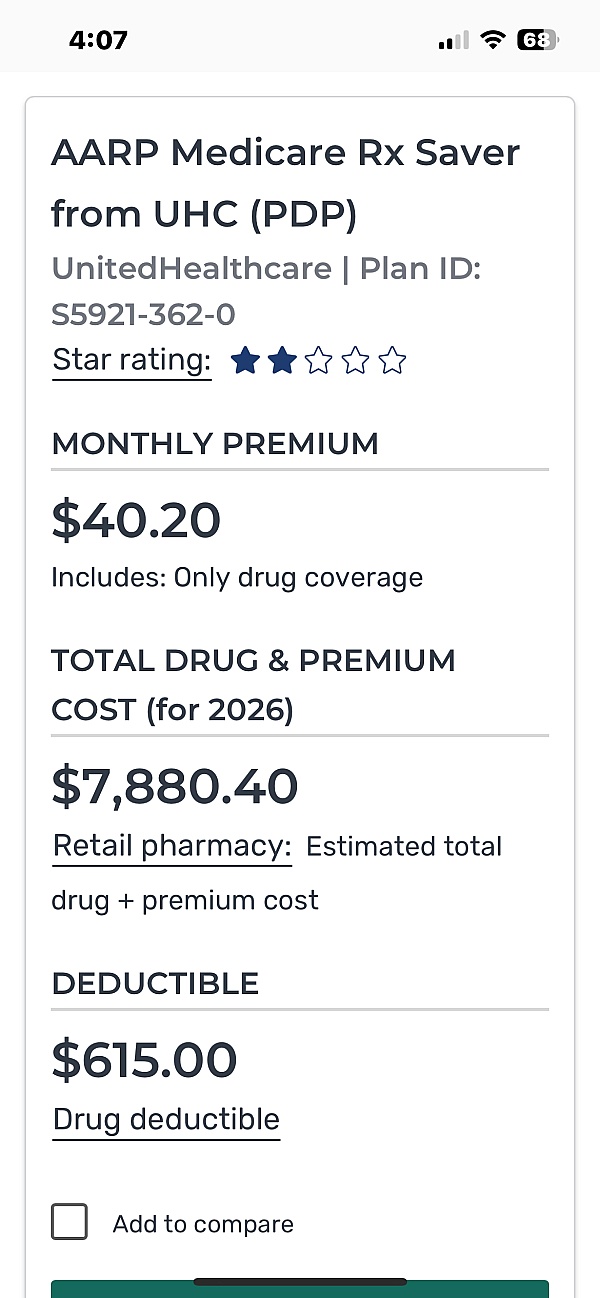Tap the Add to compare label

click(203, 1224)
